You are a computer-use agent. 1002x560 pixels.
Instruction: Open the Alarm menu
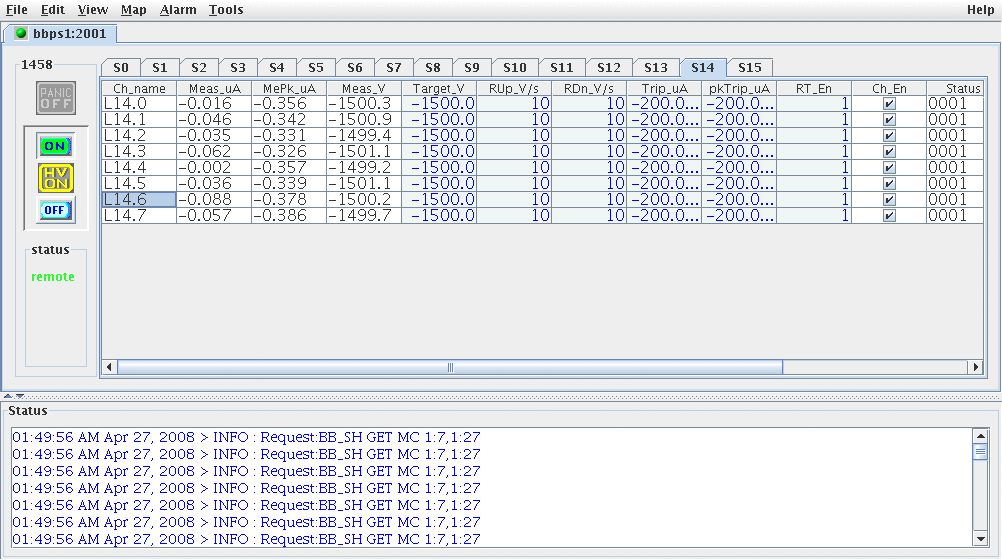178,10
